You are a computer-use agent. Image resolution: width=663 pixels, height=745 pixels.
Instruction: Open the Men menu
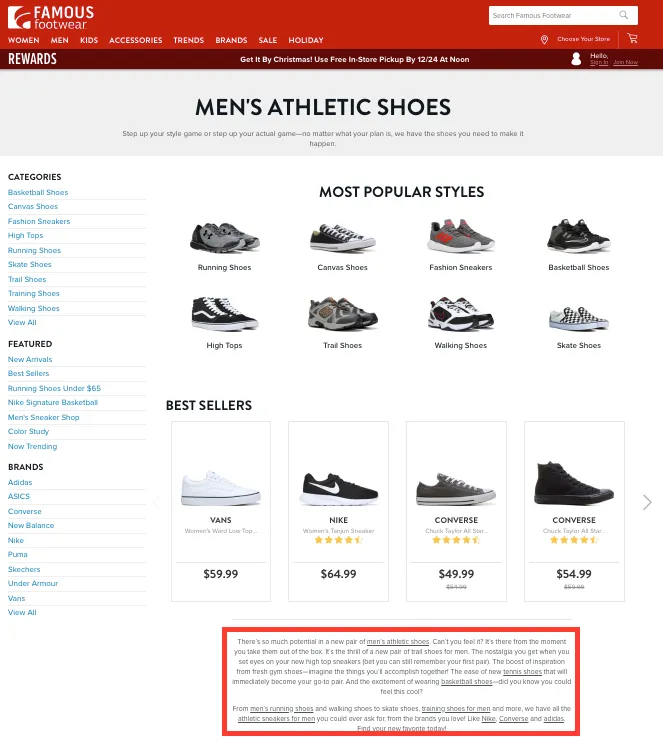[x=59, y=40]
